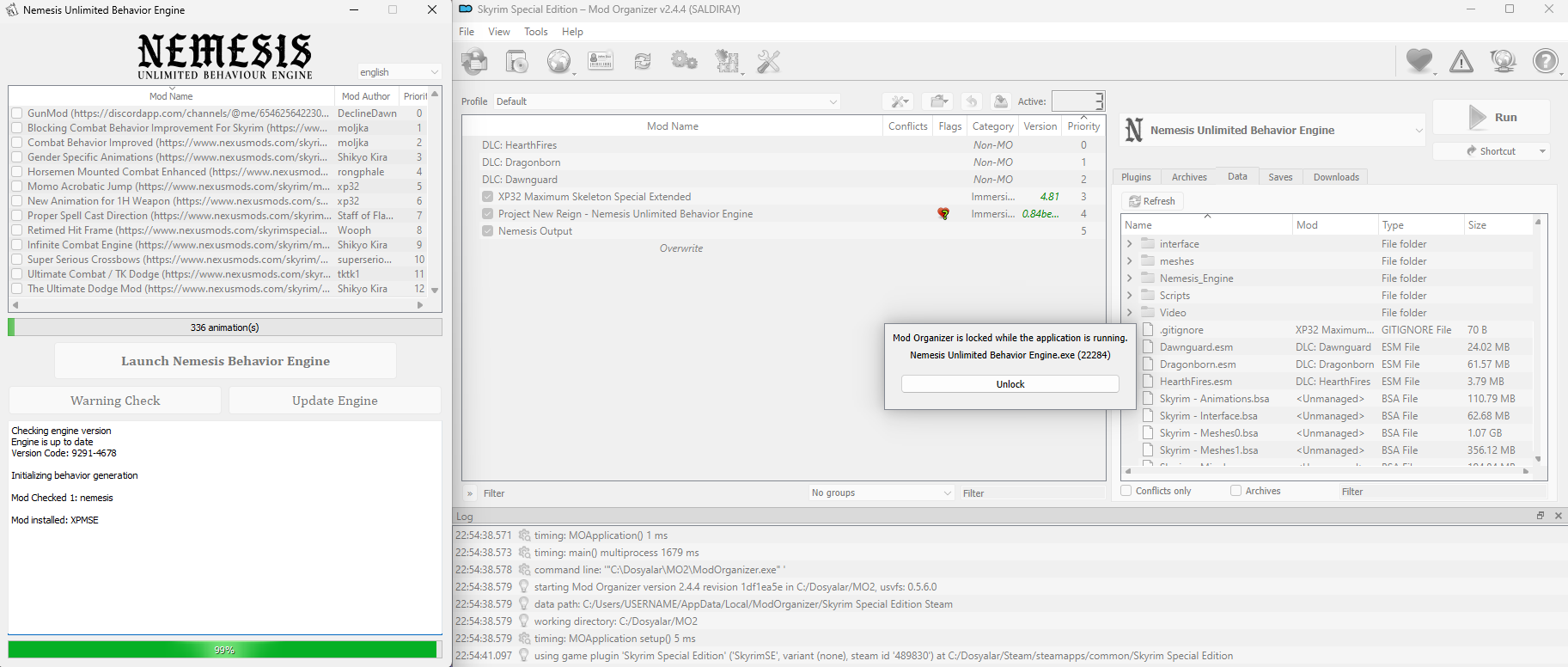Open the File menu
This screenshot has height=667, width=1568.
point(467,32)
